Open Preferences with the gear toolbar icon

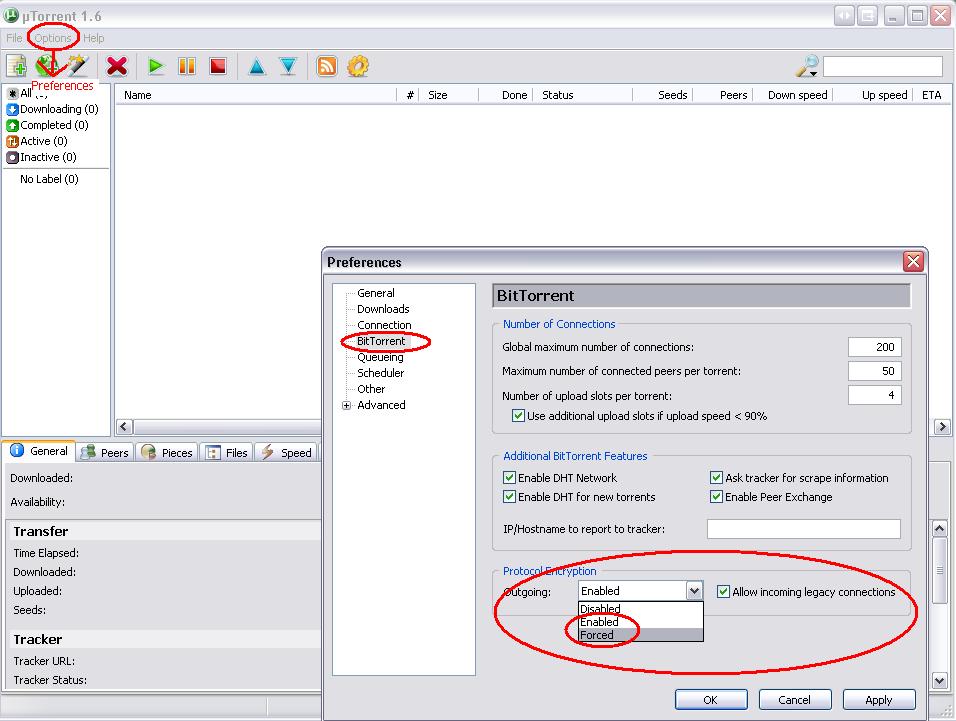coord(358,66)
